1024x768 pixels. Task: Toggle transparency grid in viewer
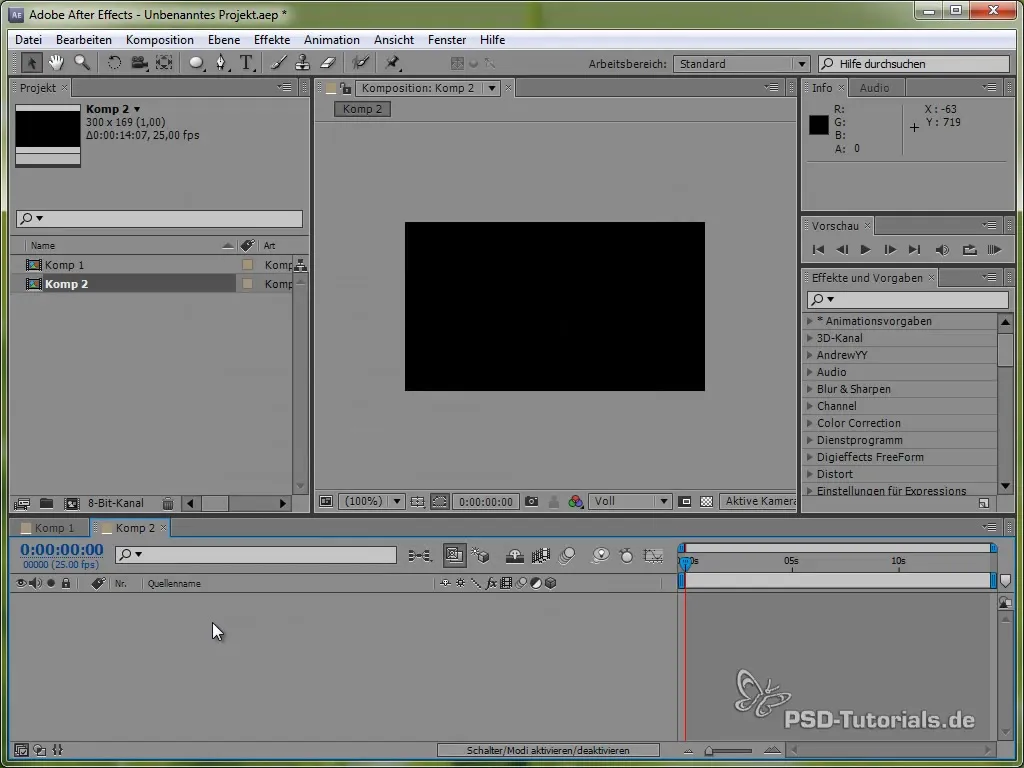706,502
